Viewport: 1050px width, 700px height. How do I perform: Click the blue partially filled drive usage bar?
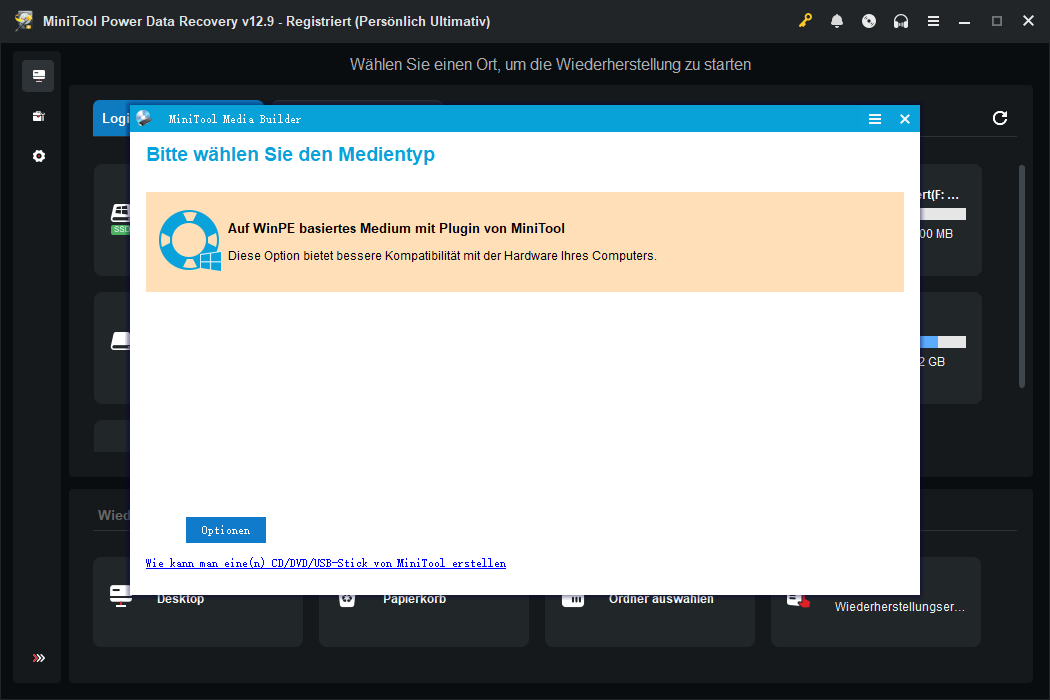pos(944,342)
